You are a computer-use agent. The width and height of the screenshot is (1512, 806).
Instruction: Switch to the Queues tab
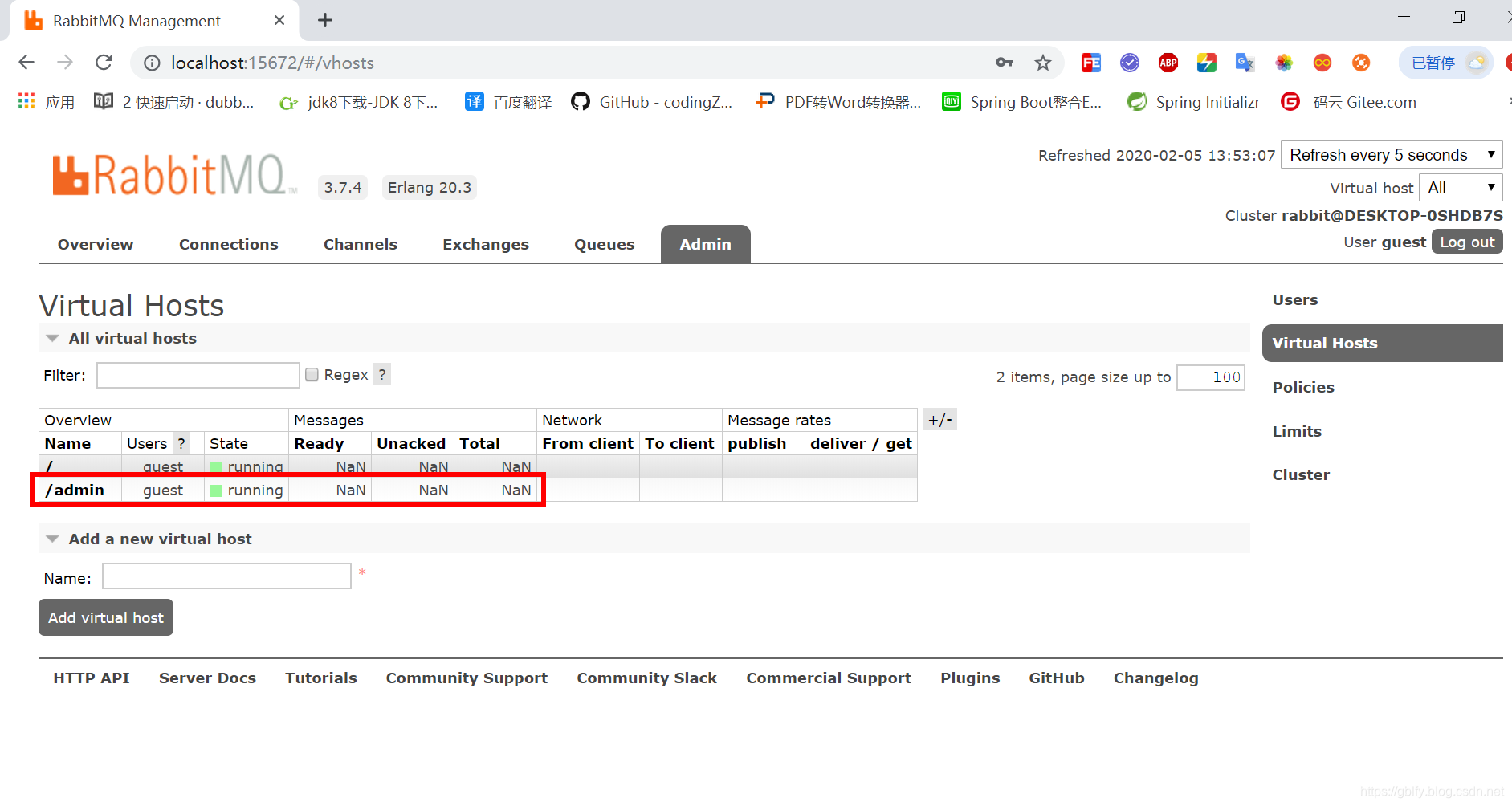(605, 244)
